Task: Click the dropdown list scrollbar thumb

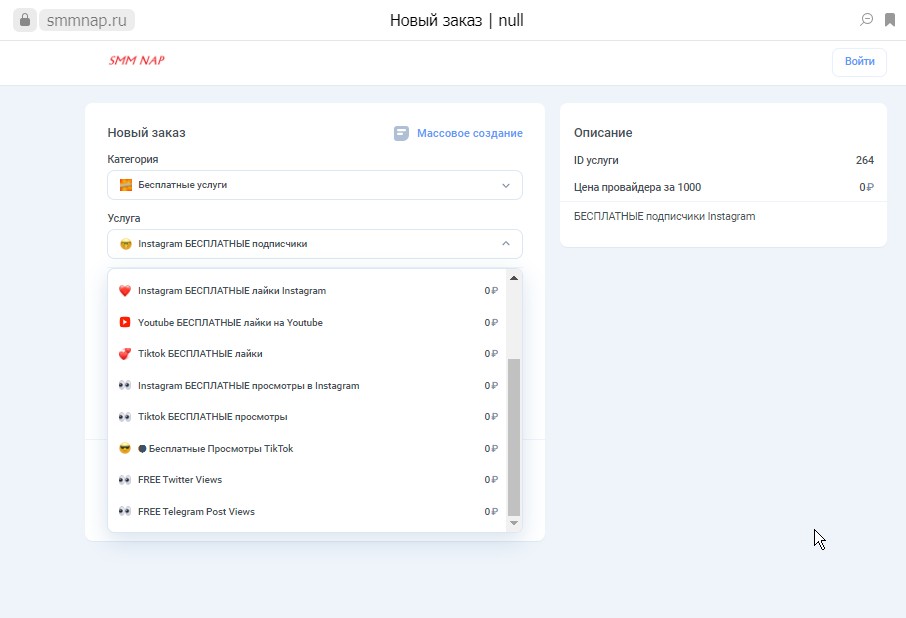Action: point(514,437)
